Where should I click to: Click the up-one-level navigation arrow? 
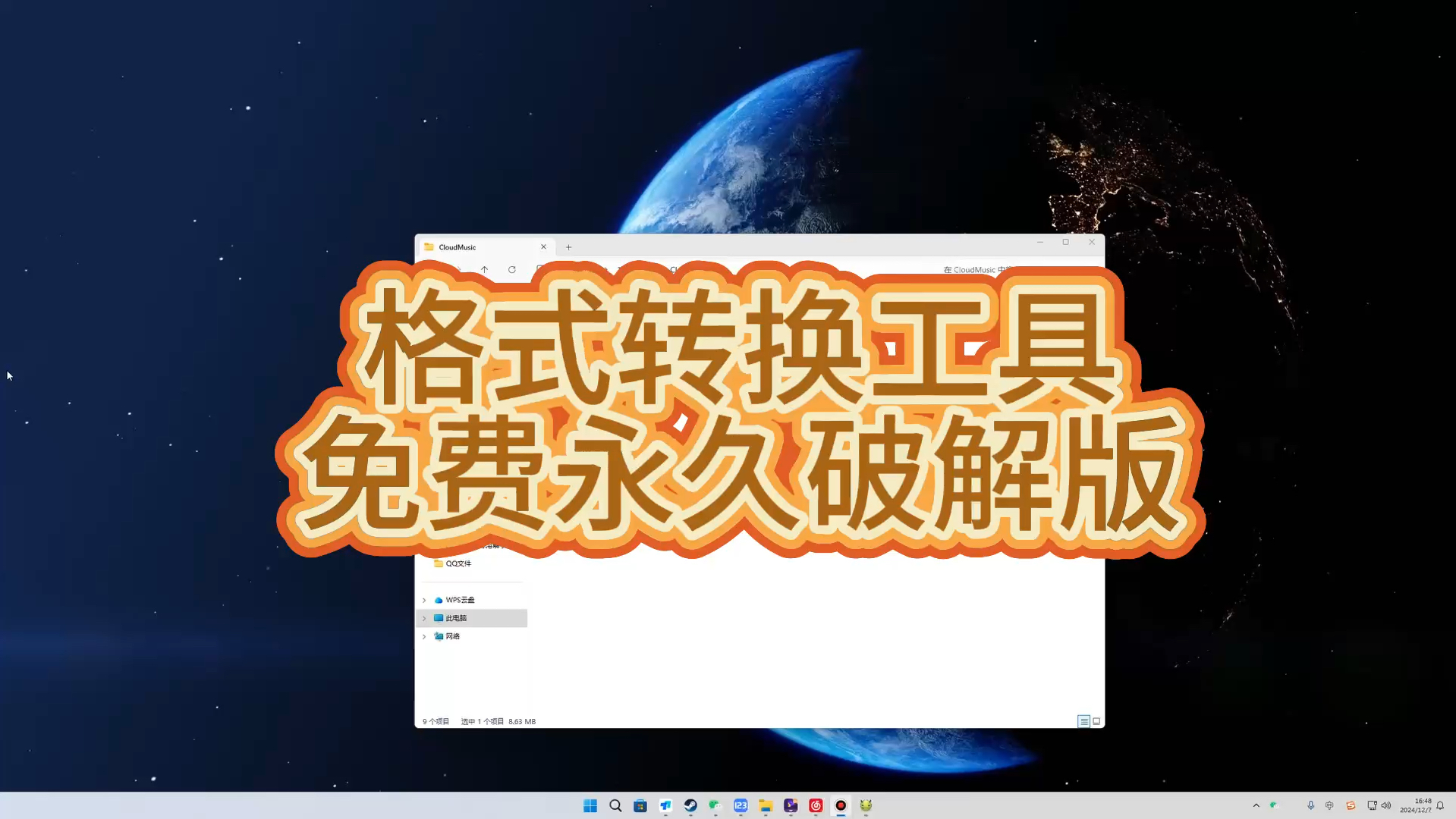[x=484, y=269]
